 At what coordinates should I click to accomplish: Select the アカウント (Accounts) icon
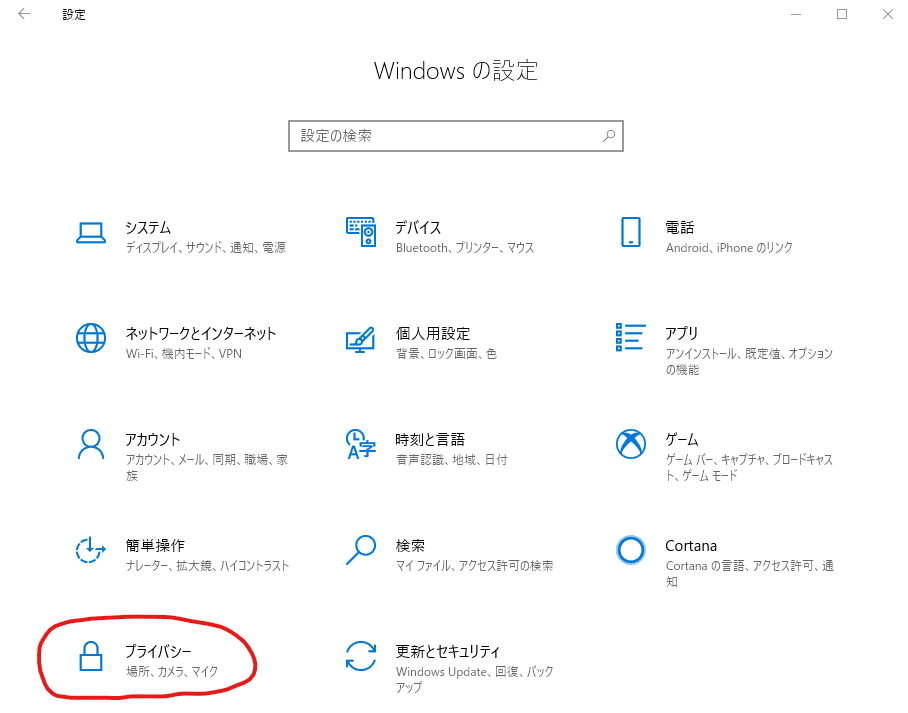coord(91,444)
